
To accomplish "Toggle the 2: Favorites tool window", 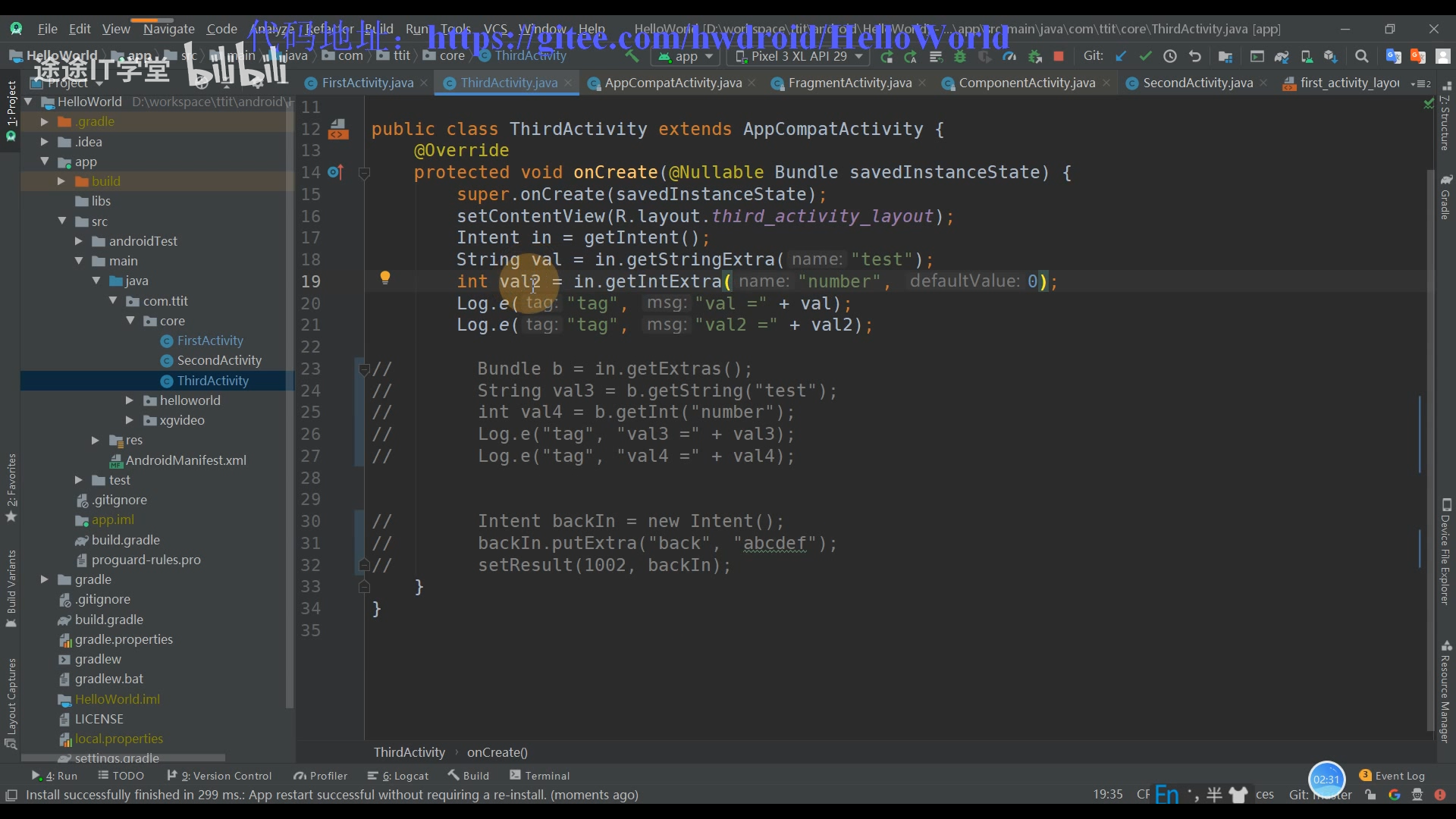I will [x=11, y=488].
